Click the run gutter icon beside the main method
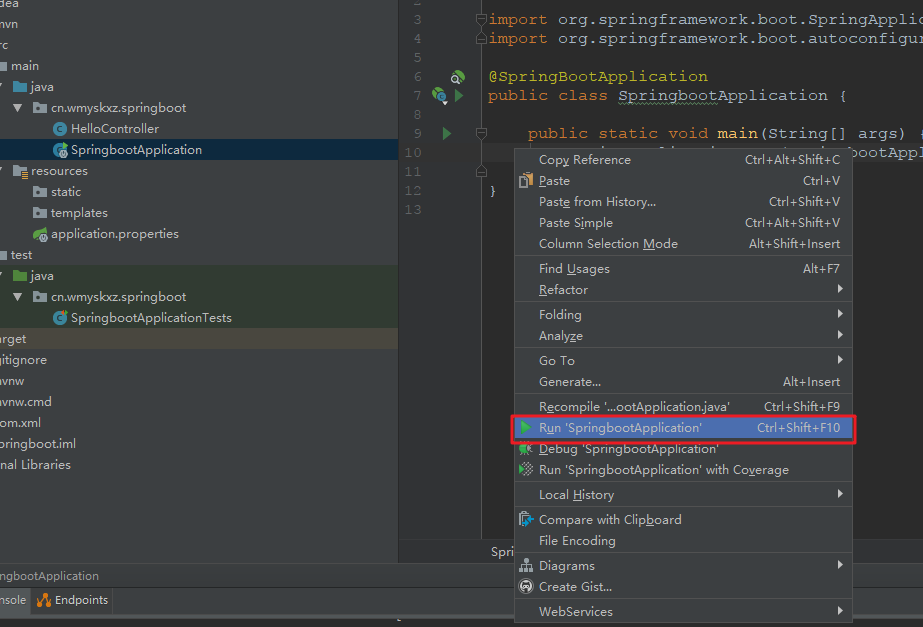Screen dimensions: 923x627 click(446, 133)
